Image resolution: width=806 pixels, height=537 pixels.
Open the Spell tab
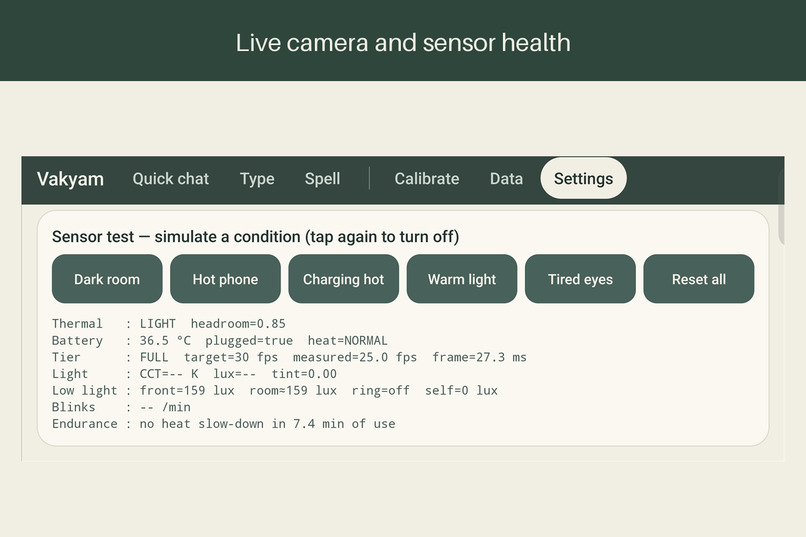(322, 178)
